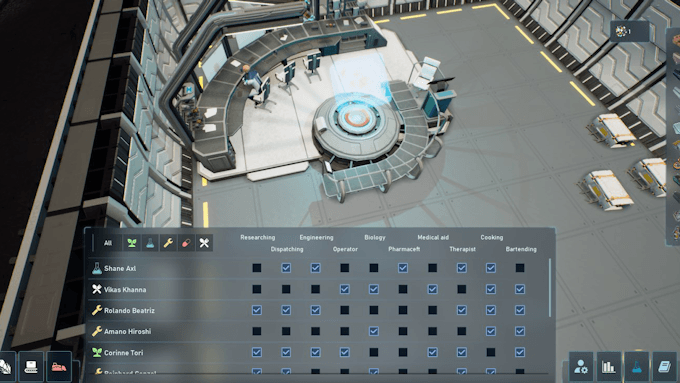This screenshot has width=680, height=383.
Task: Click the Engineering column header
Action: click(x=316, y=237)
